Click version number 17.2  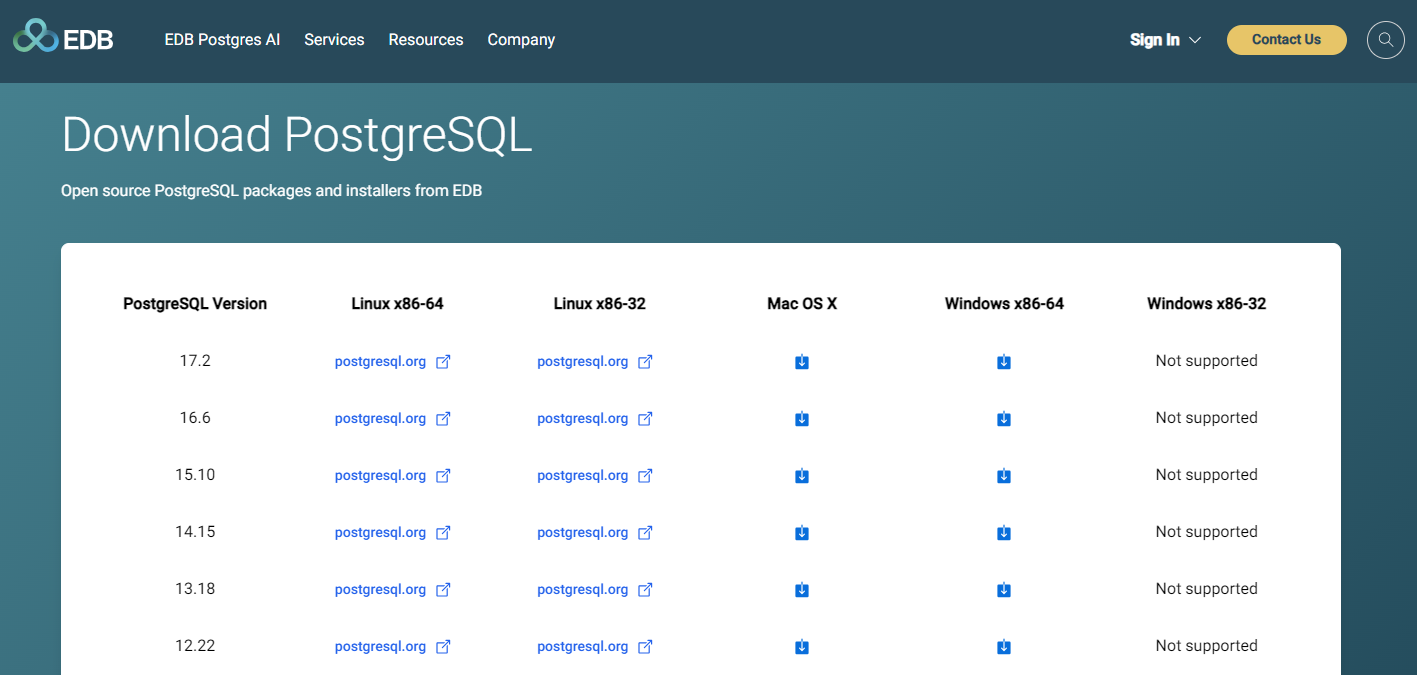pos(195,361)
